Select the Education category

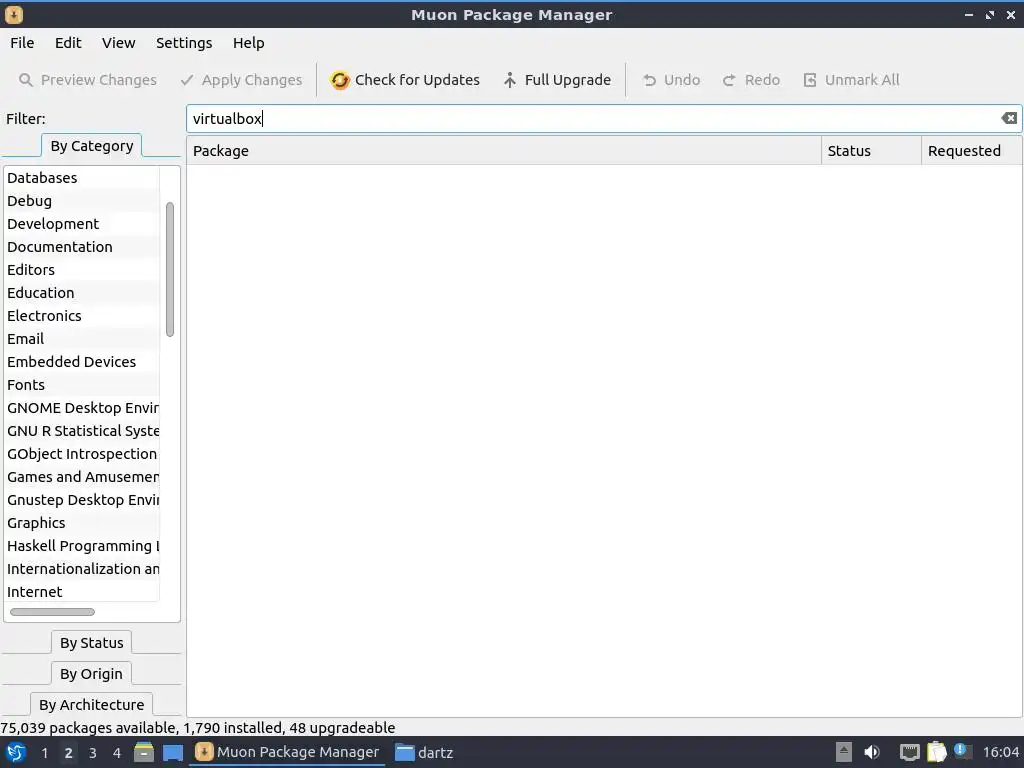pos(82,293)
